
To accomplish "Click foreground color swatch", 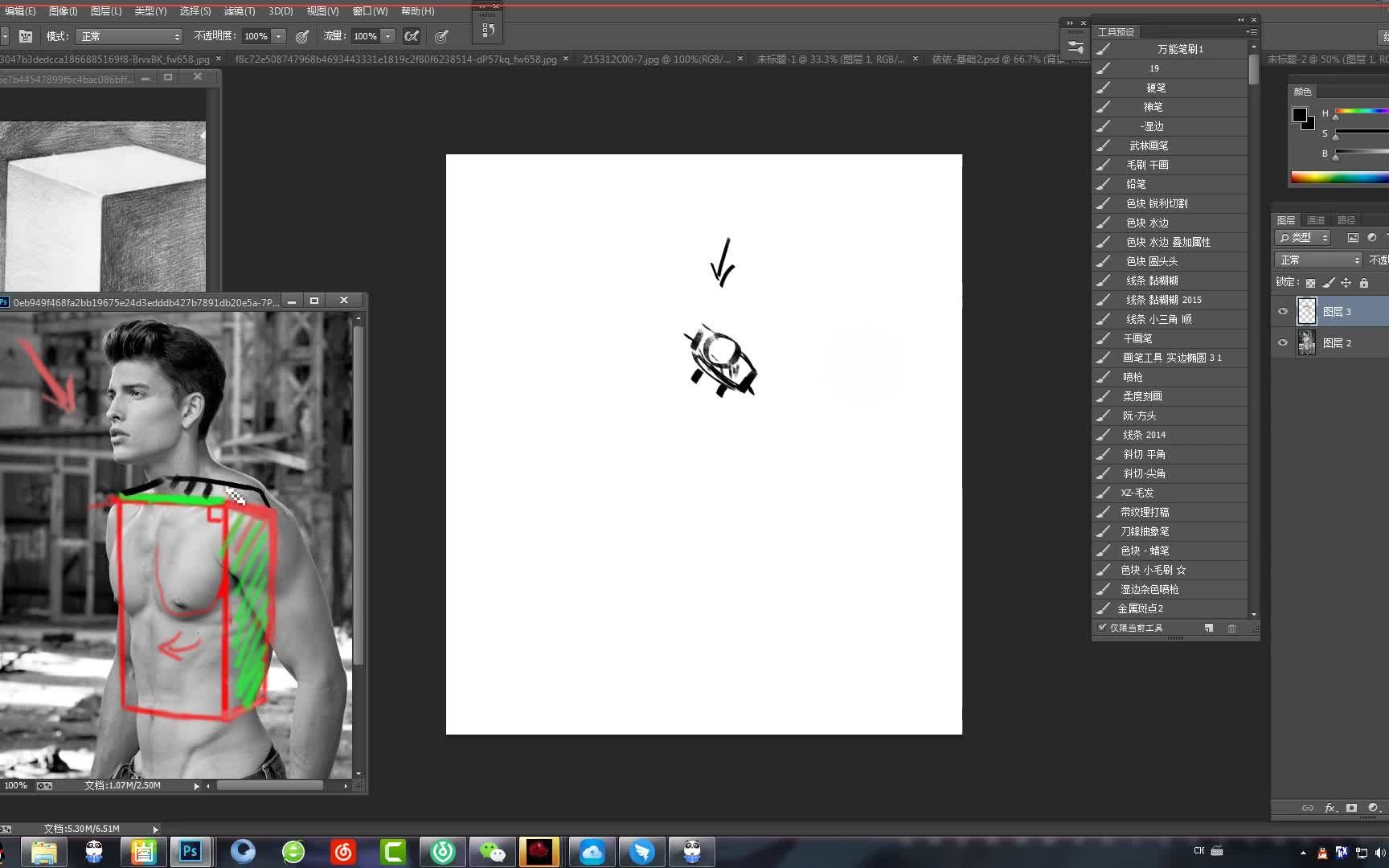I will [1299, 115].
